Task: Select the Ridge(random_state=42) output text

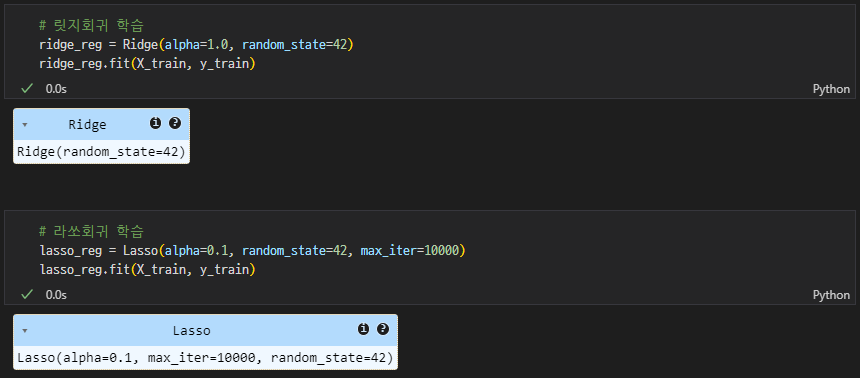Action: [x=101, y=152]
